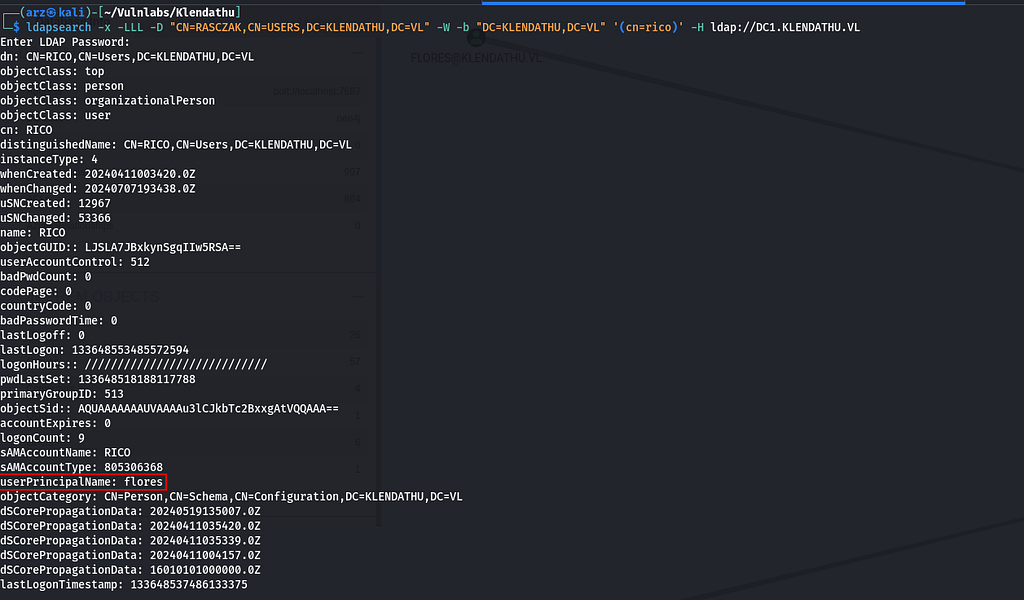Click dSCorePropagationData value 16010101000000.0Z
This screenshot has height=600, width=1024.
(205, 570)
